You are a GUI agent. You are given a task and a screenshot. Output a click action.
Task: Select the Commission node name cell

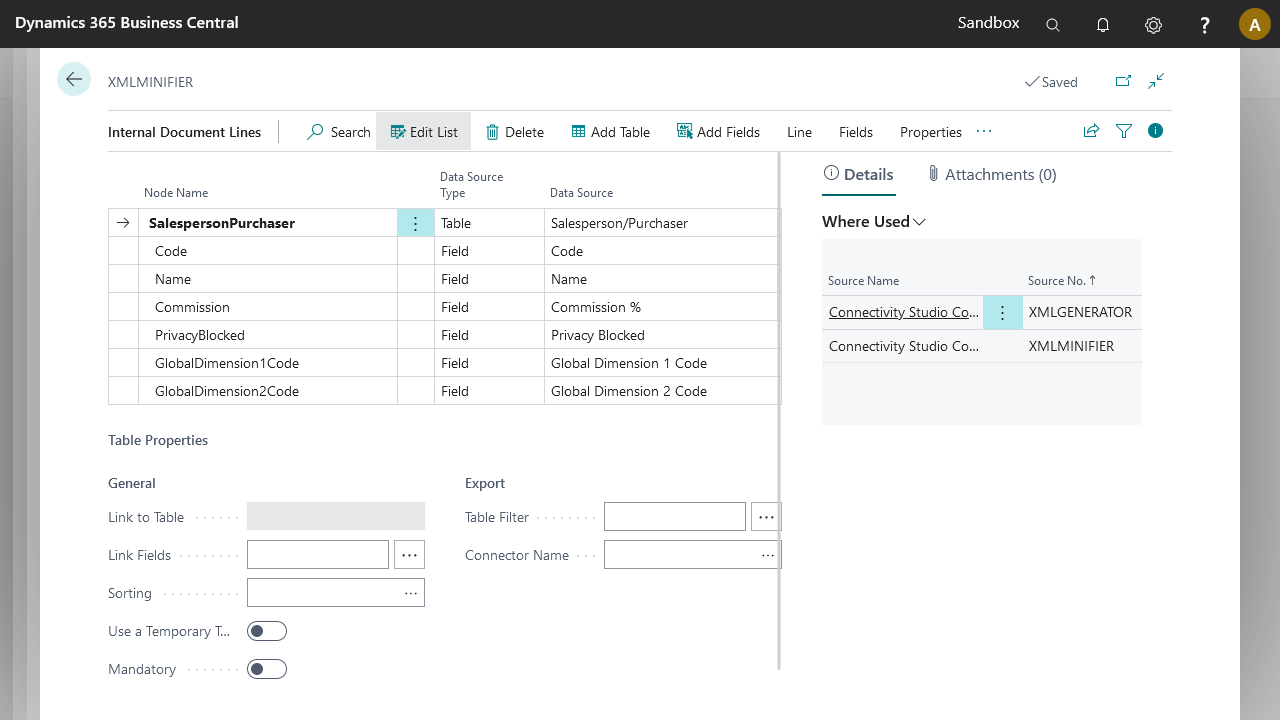point(268,307)
